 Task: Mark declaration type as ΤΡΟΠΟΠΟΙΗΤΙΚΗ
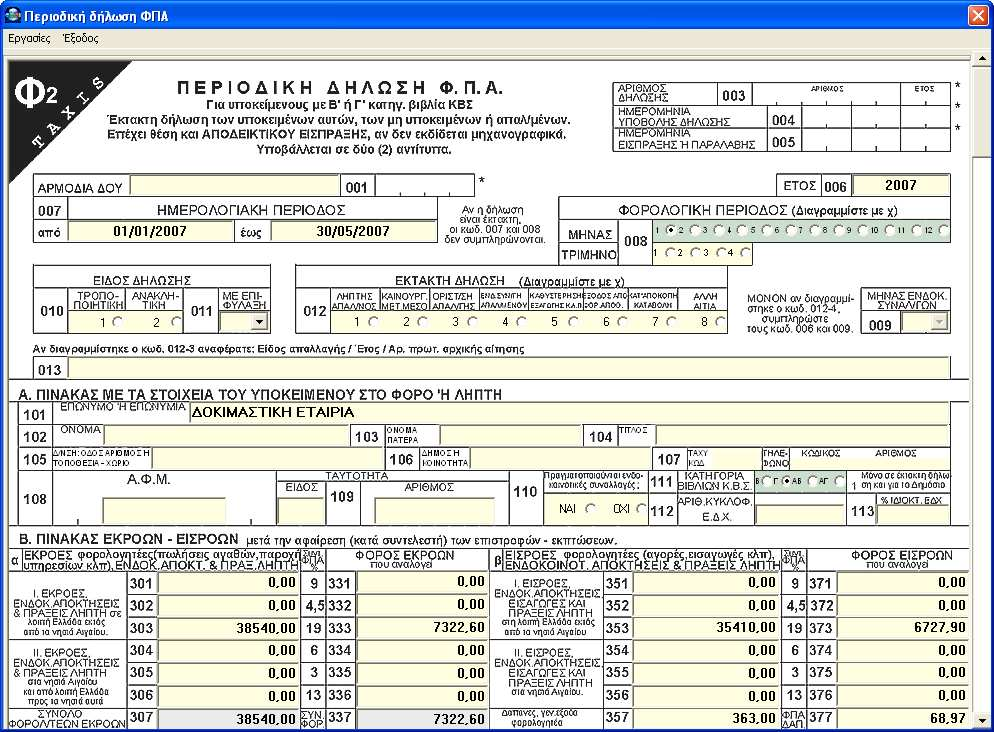[117, 322]
